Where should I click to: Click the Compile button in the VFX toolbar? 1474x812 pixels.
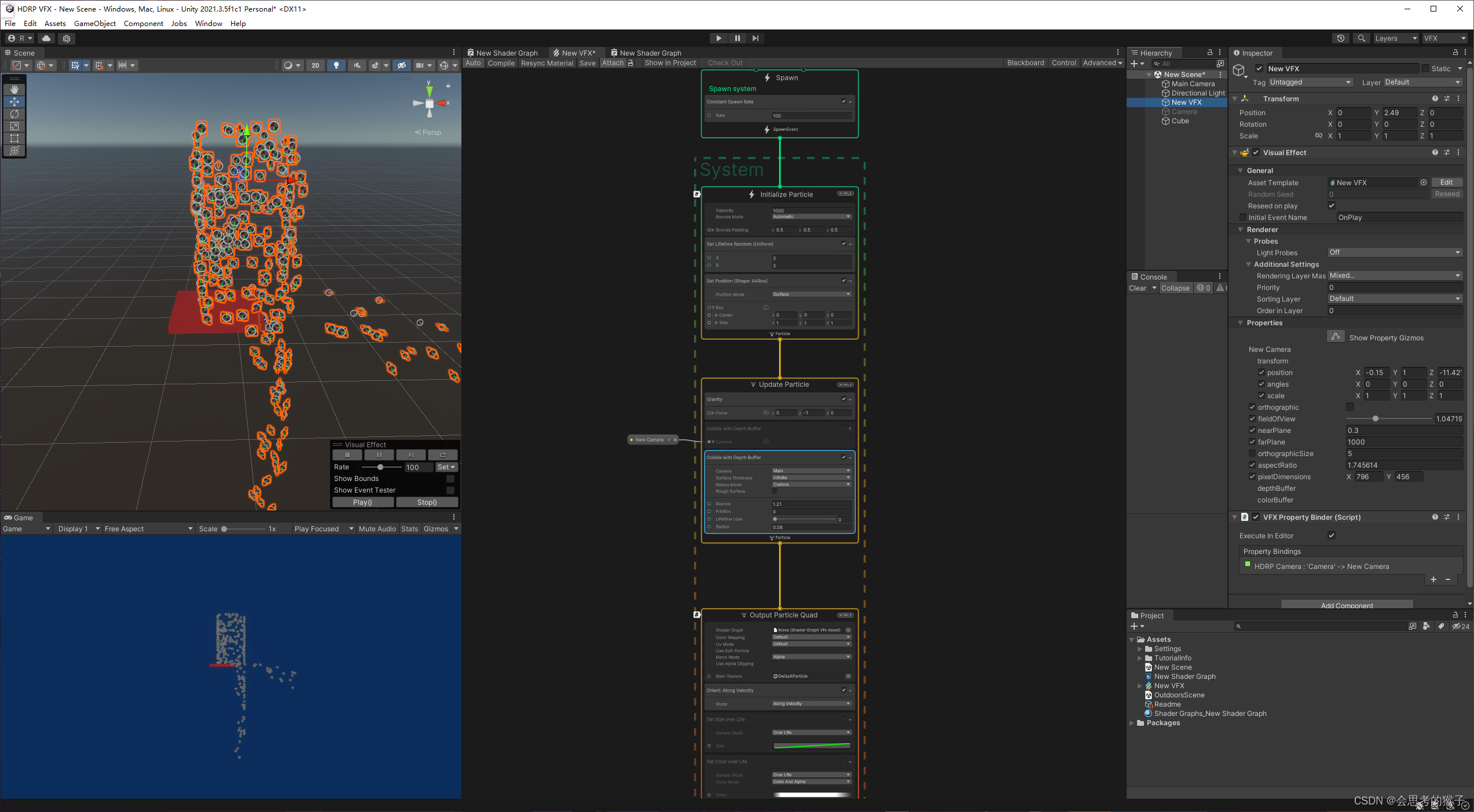501,63
